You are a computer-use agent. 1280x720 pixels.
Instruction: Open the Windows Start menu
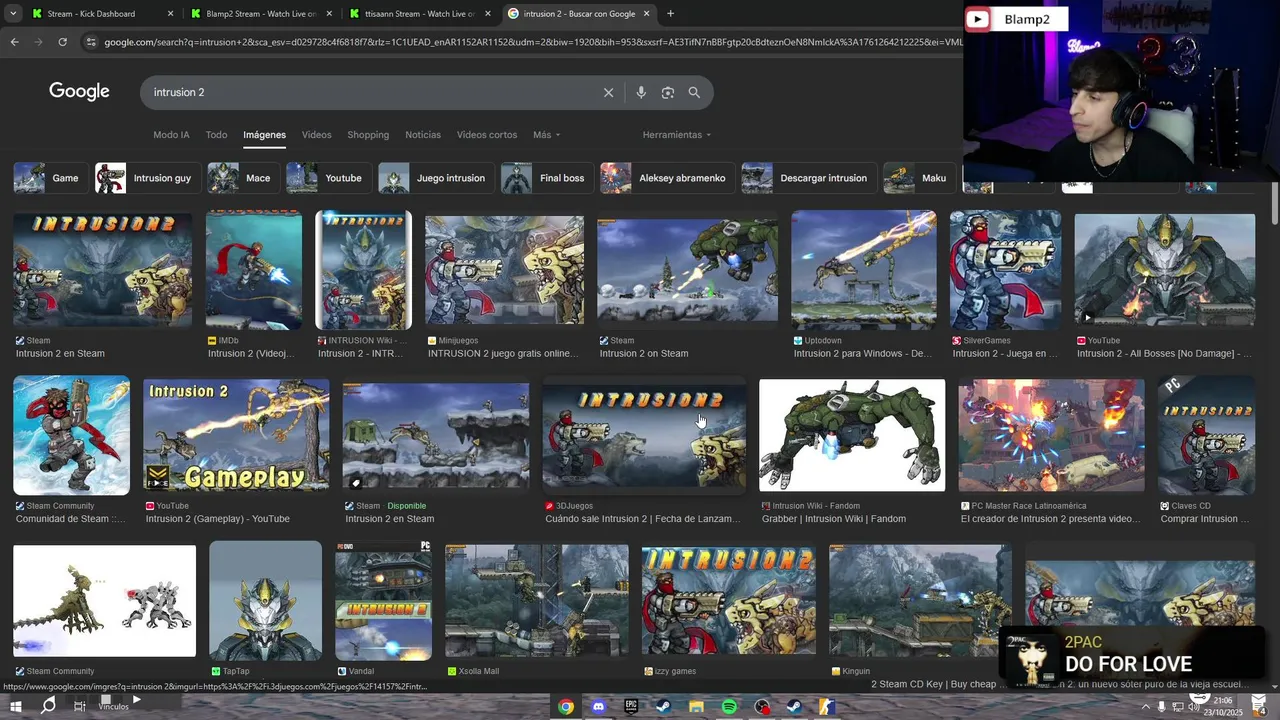pyautogui.click(x=15, y=707)
